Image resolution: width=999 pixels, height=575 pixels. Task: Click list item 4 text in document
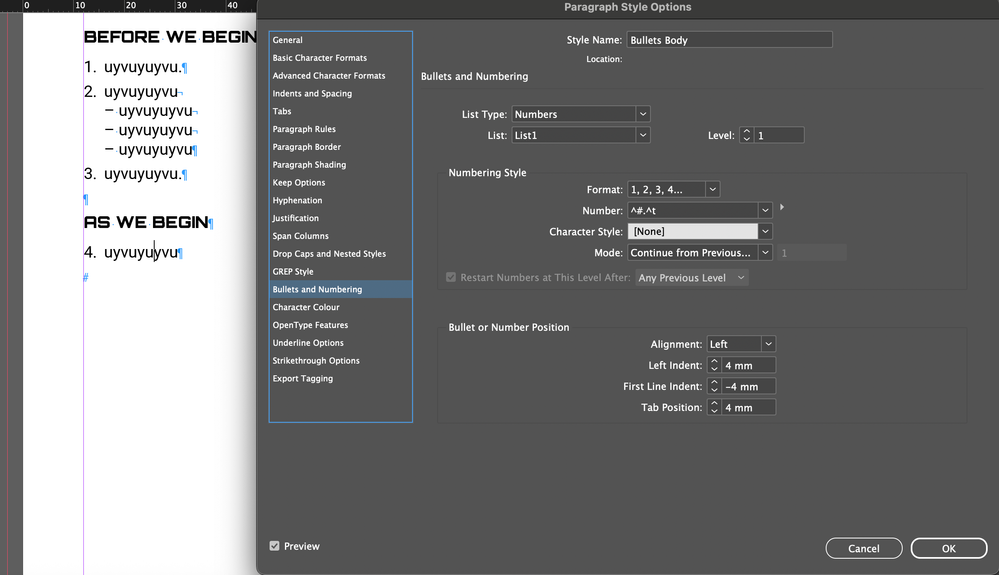pyautogui.click(x=141, y=252)
